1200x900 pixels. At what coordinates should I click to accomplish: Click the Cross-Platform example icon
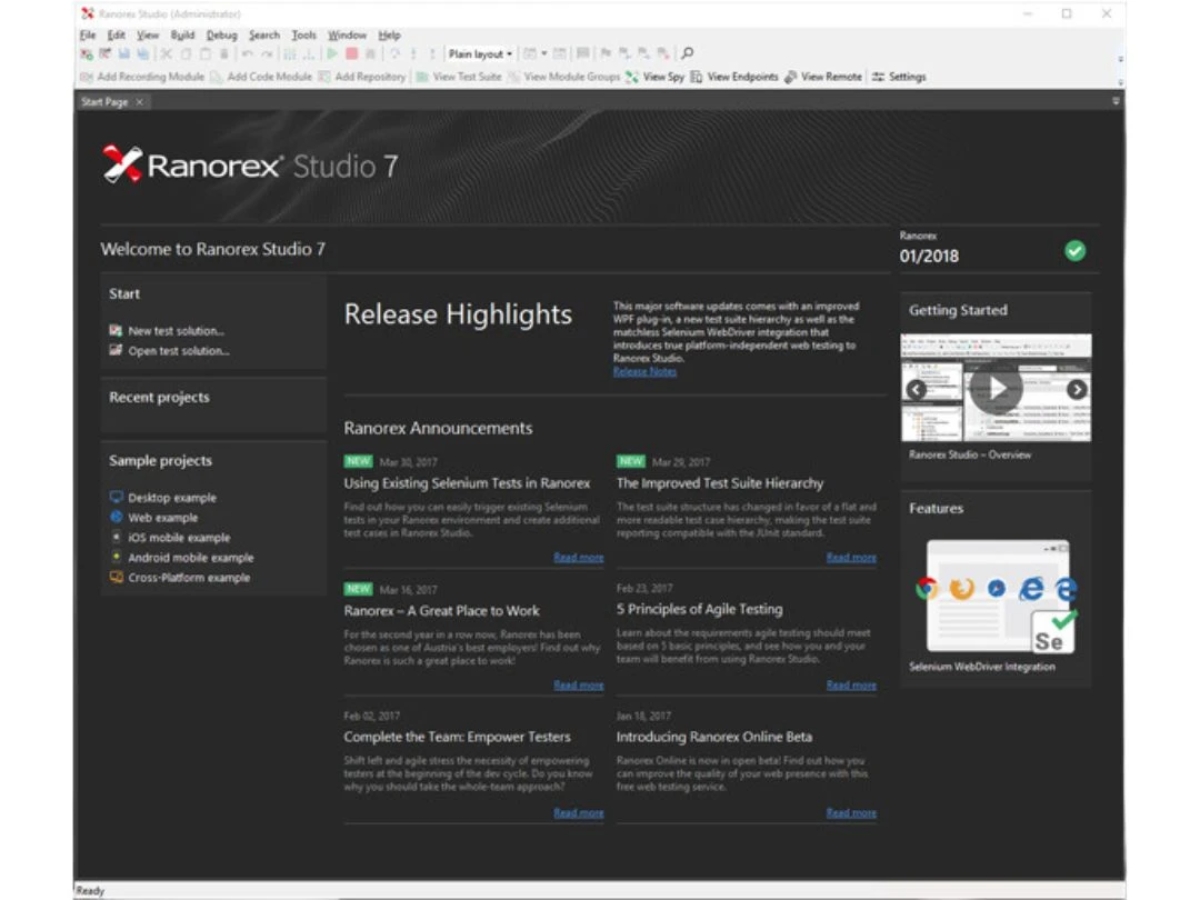[x=116, y=577]
